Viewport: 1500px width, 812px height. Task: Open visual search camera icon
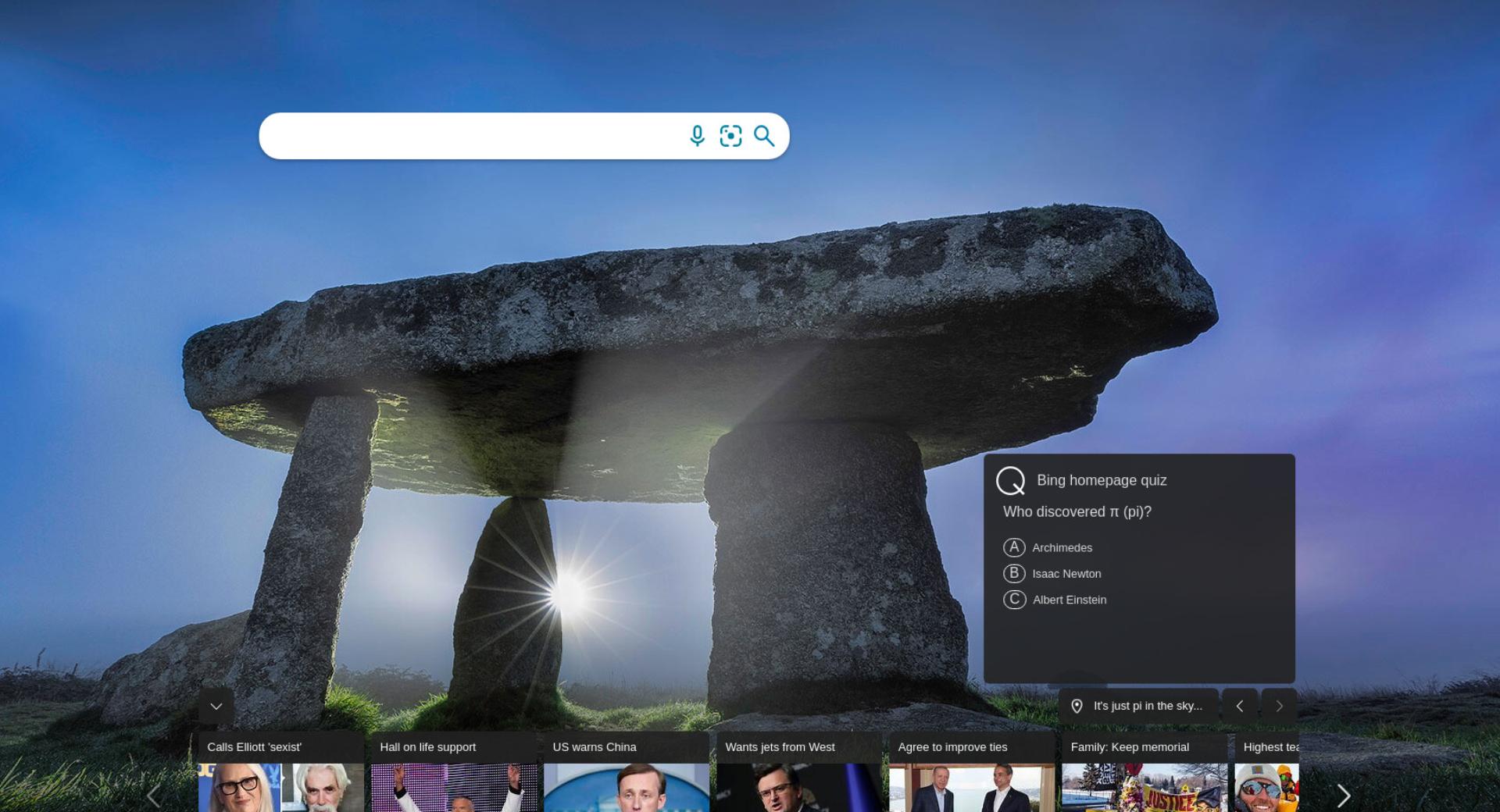point(730,136)
